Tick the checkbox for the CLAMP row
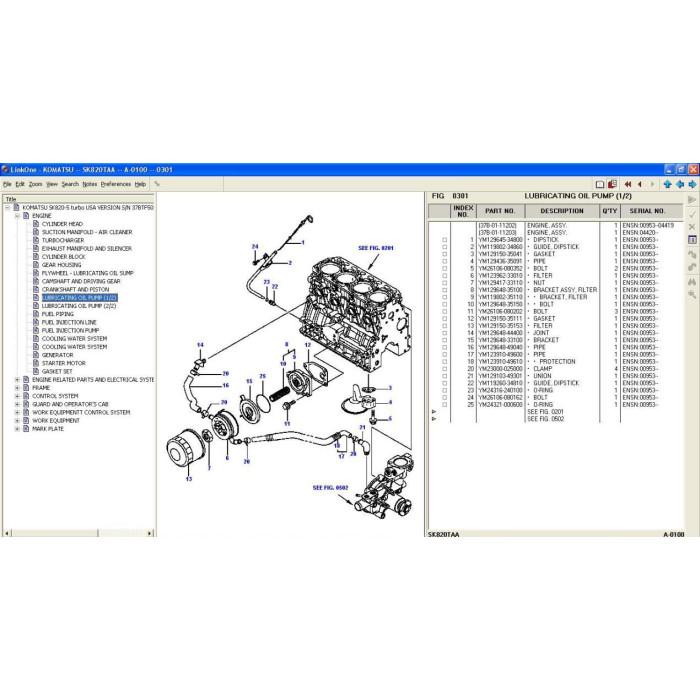The height and width of the screenshot is (700, 700). (x=444, y=369)
